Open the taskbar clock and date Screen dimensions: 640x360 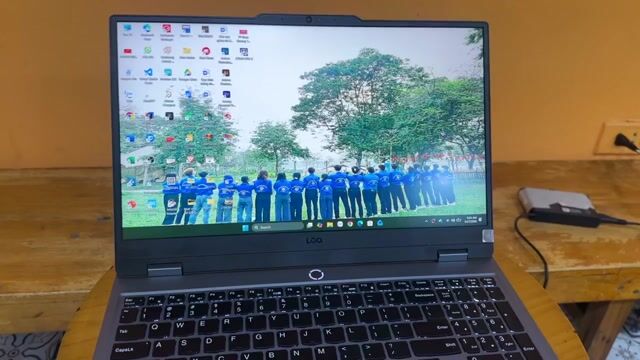[471, 220]
